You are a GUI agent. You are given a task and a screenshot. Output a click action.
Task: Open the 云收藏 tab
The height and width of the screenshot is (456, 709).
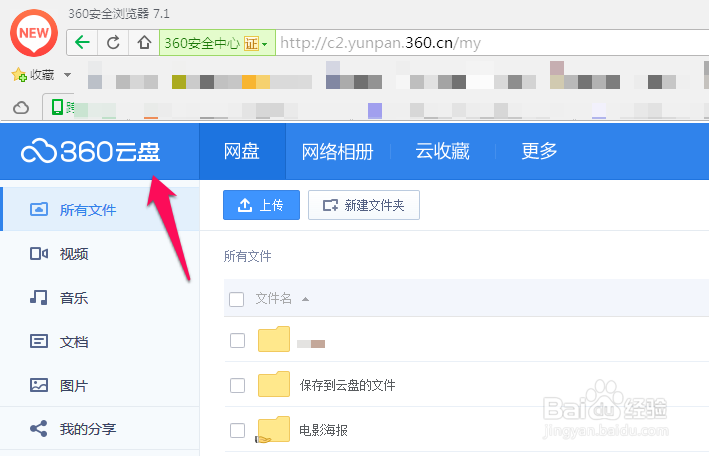point(442,151)
